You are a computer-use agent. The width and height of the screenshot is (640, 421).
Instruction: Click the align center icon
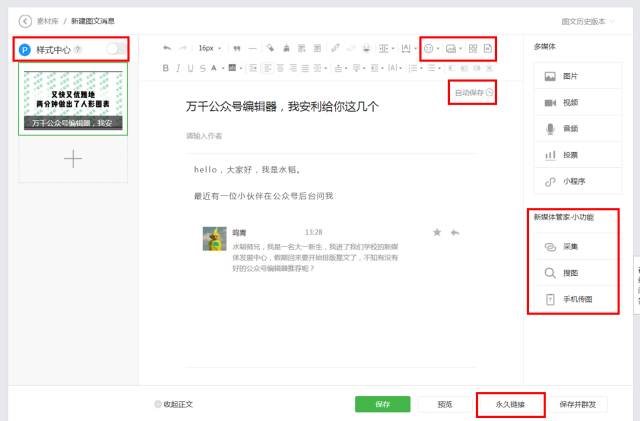click(280, 68)
